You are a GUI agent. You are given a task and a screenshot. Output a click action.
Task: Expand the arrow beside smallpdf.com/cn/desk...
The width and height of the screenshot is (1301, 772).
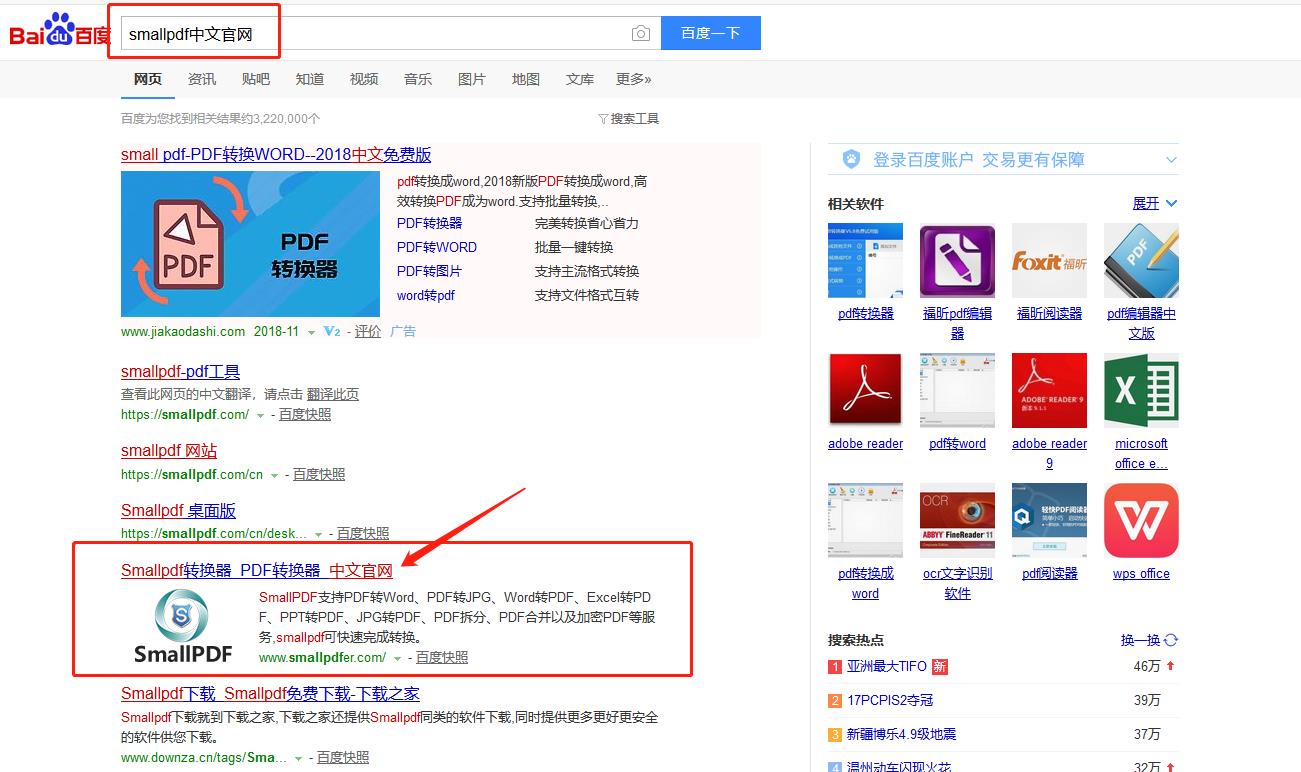click(x=319, y=535)
